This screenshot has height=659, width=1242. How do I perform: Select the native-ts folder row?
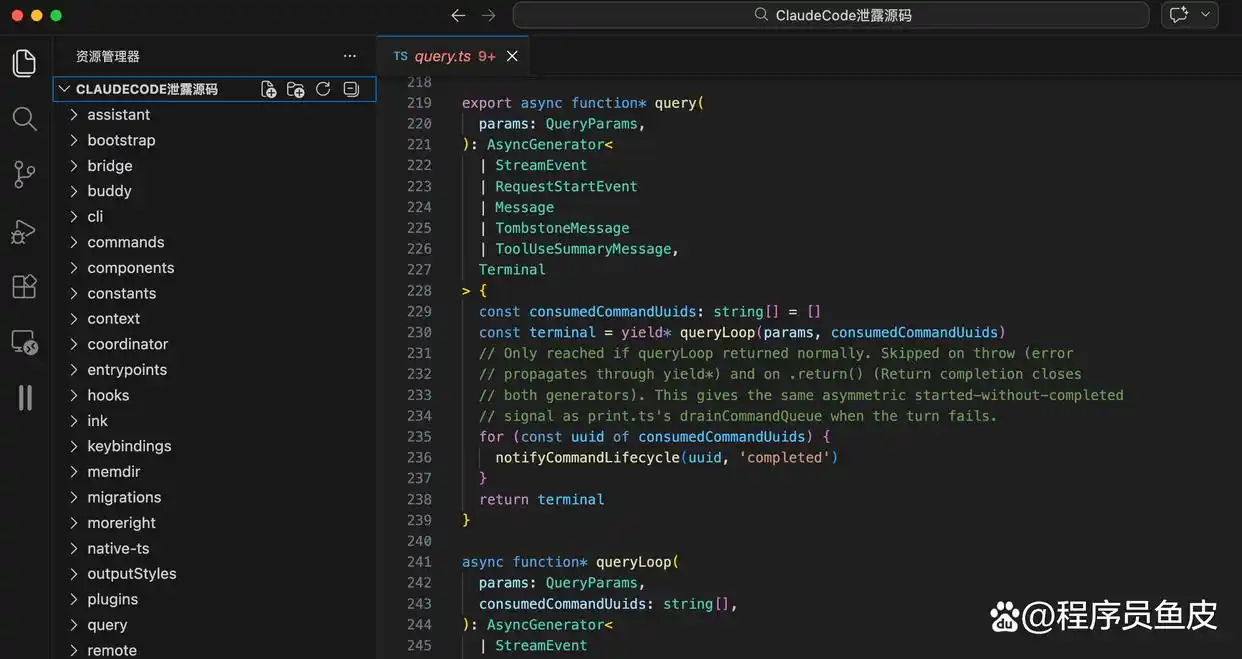(214, 548)
